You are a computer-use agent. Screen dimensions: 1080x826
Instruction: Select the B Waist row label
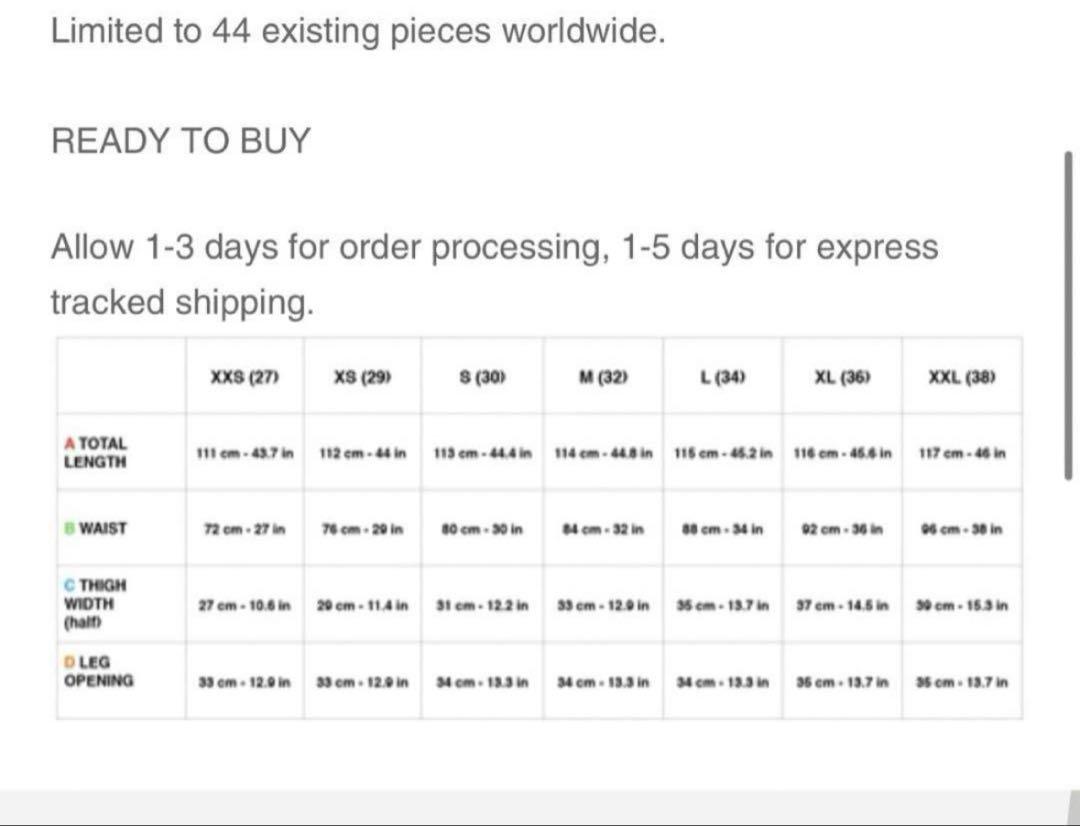(x=96, y=528)
